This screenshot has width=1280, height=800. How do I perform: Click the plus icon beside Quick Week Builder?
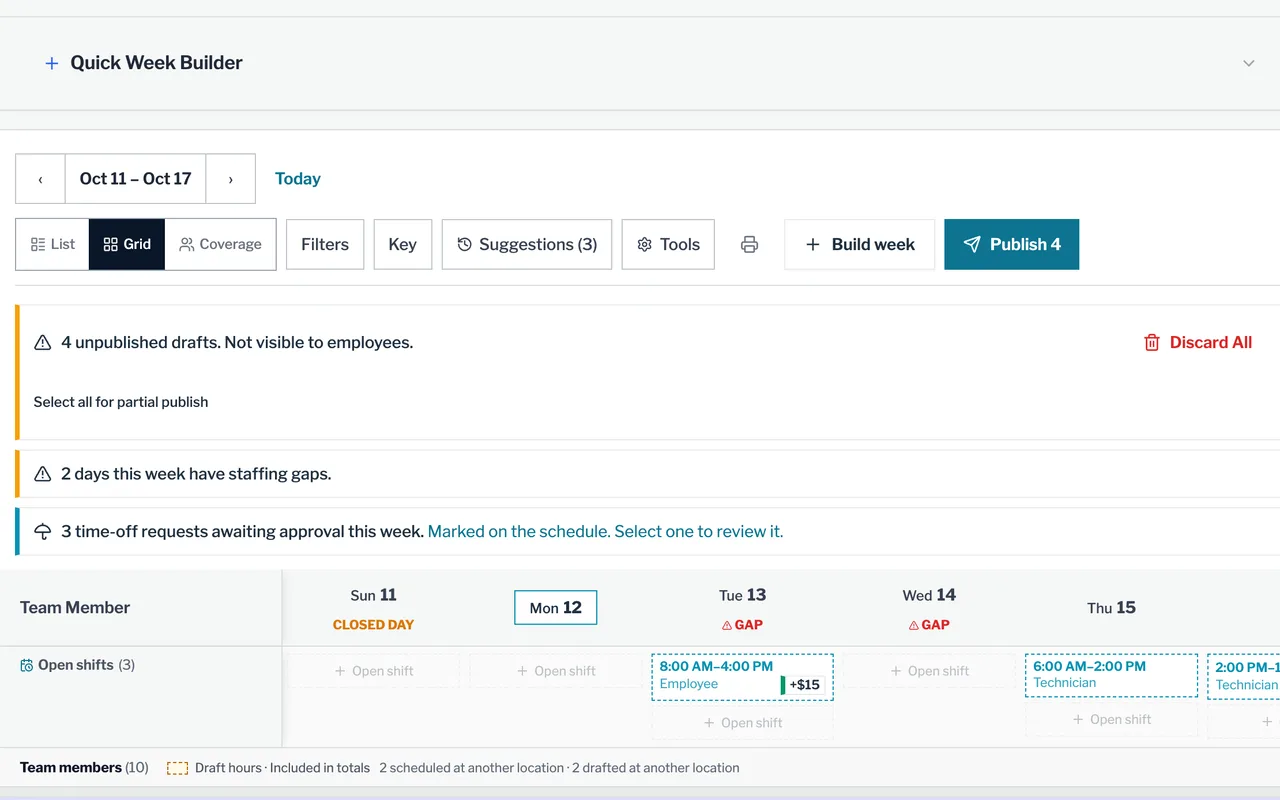(x=52, y=63)
